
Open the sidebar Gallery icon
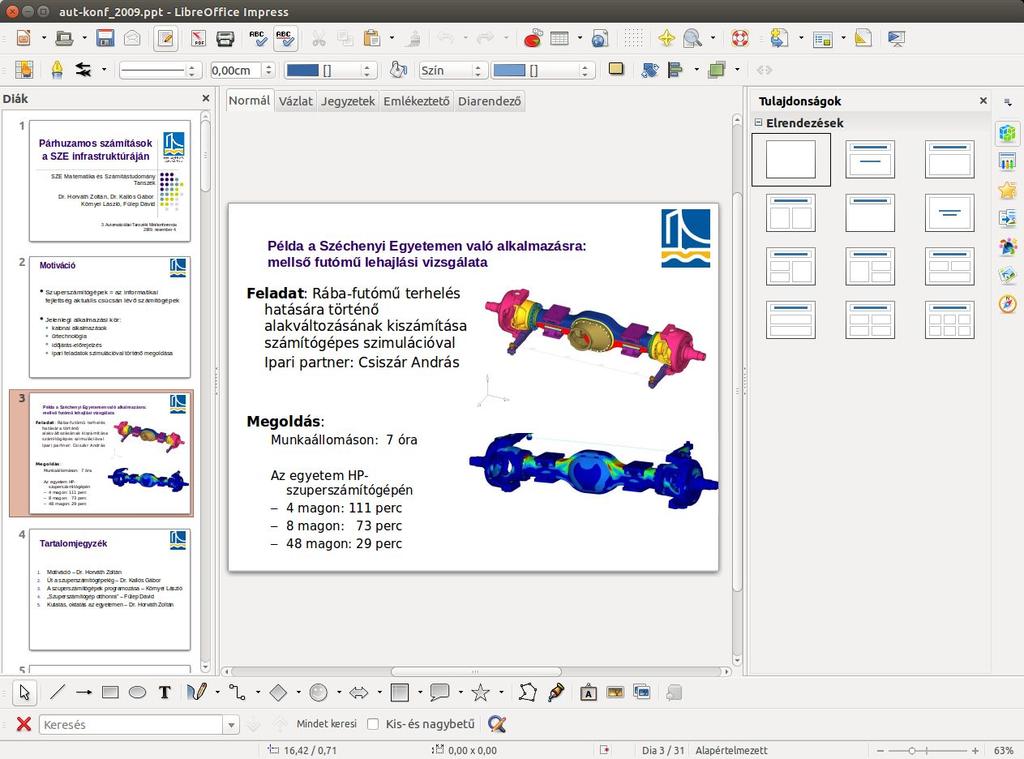coord(1008,275)
